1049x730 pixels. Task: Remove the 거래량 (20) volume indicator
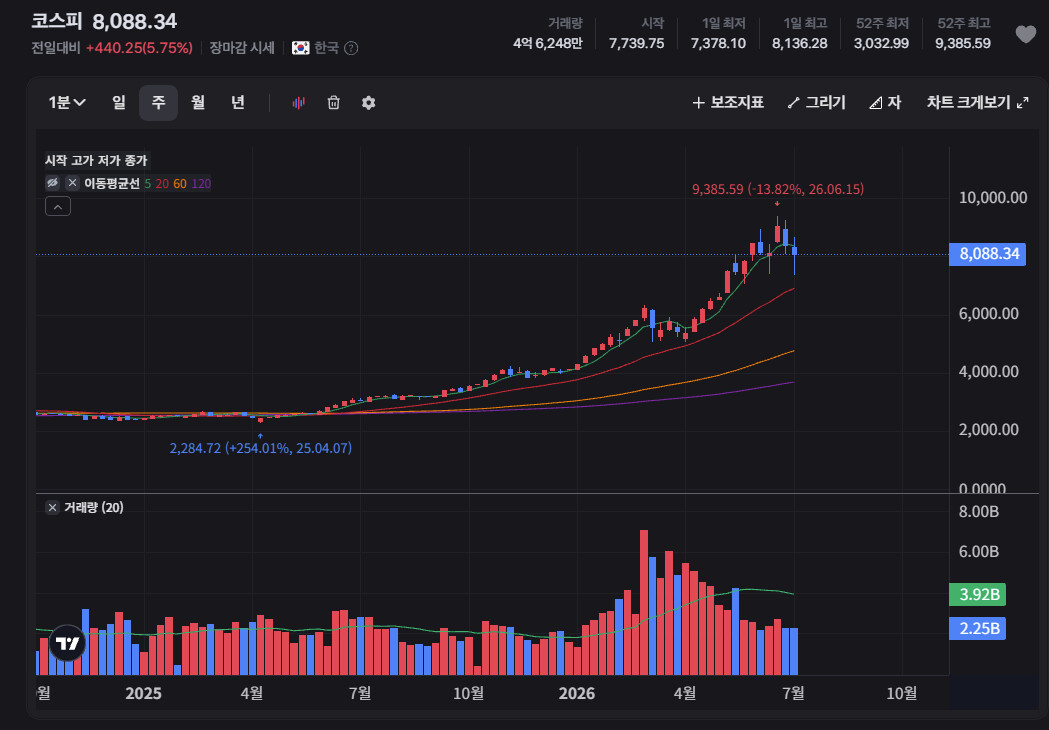click(x=52, y=507)
